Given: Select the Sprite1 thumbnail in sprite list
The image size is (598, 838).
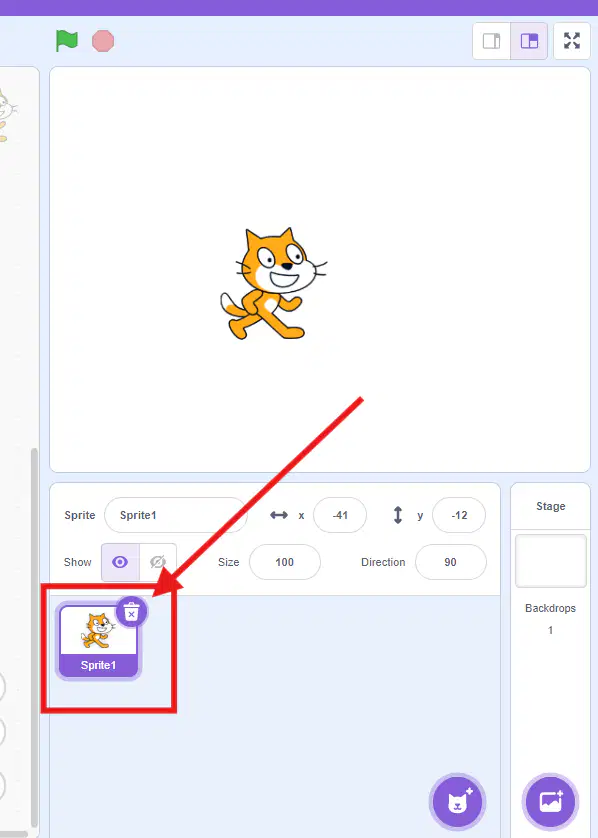Looking at the screenshot, I should [98, 641].
